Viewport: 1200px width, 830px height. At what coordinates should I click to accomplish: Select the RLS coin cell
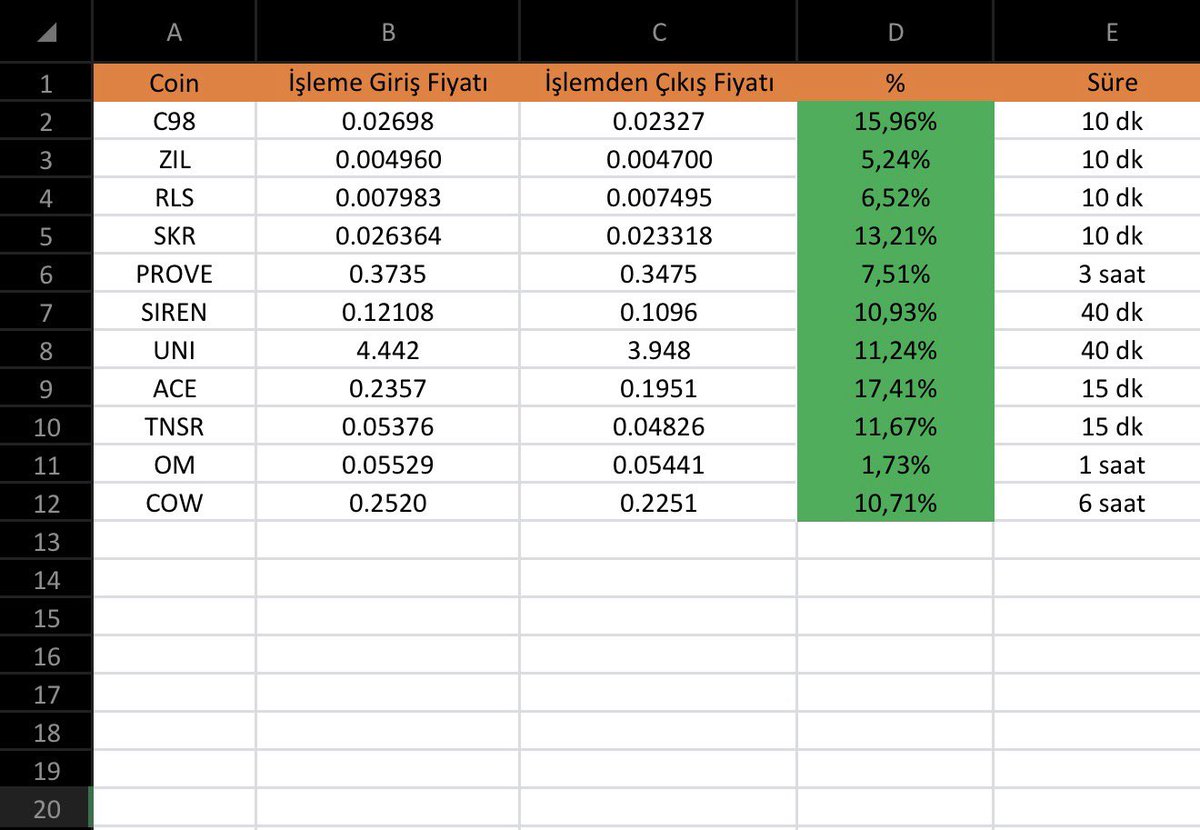point(174,197)
